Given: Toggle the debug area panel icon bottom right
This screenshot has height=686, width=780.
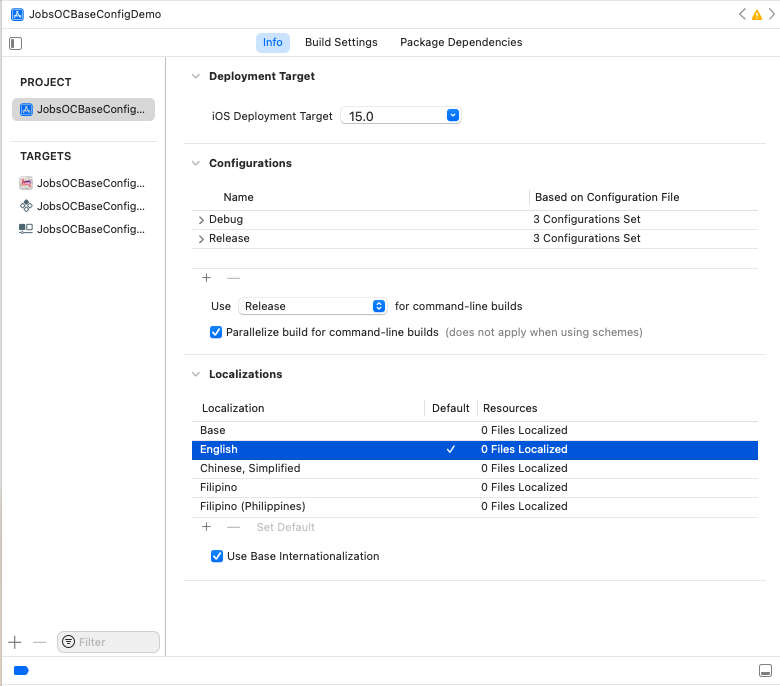Looking at the screenshot, I should click(x=766, y=671).
